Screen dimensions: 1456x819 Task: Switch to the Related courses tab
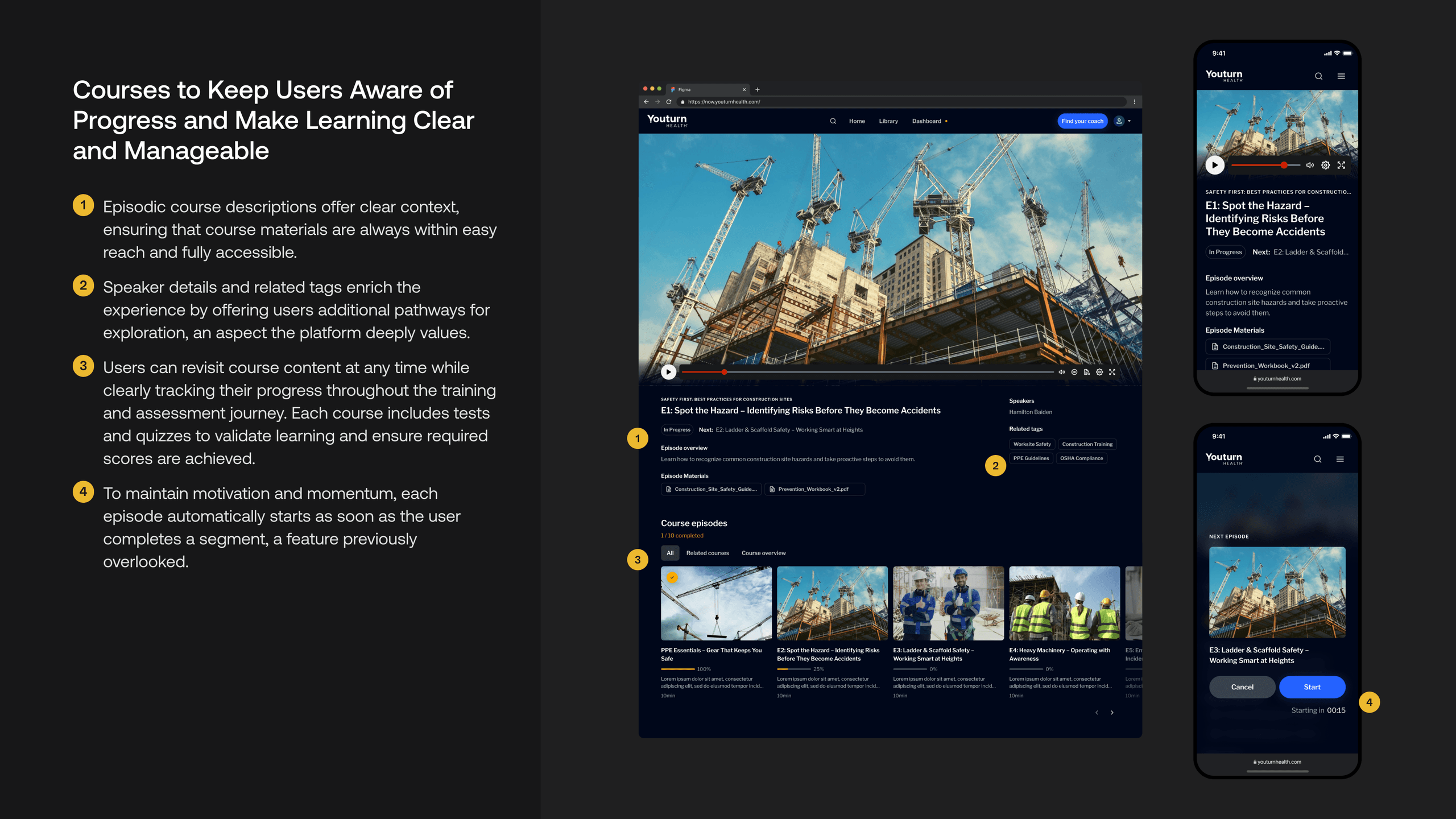[708, 553]
